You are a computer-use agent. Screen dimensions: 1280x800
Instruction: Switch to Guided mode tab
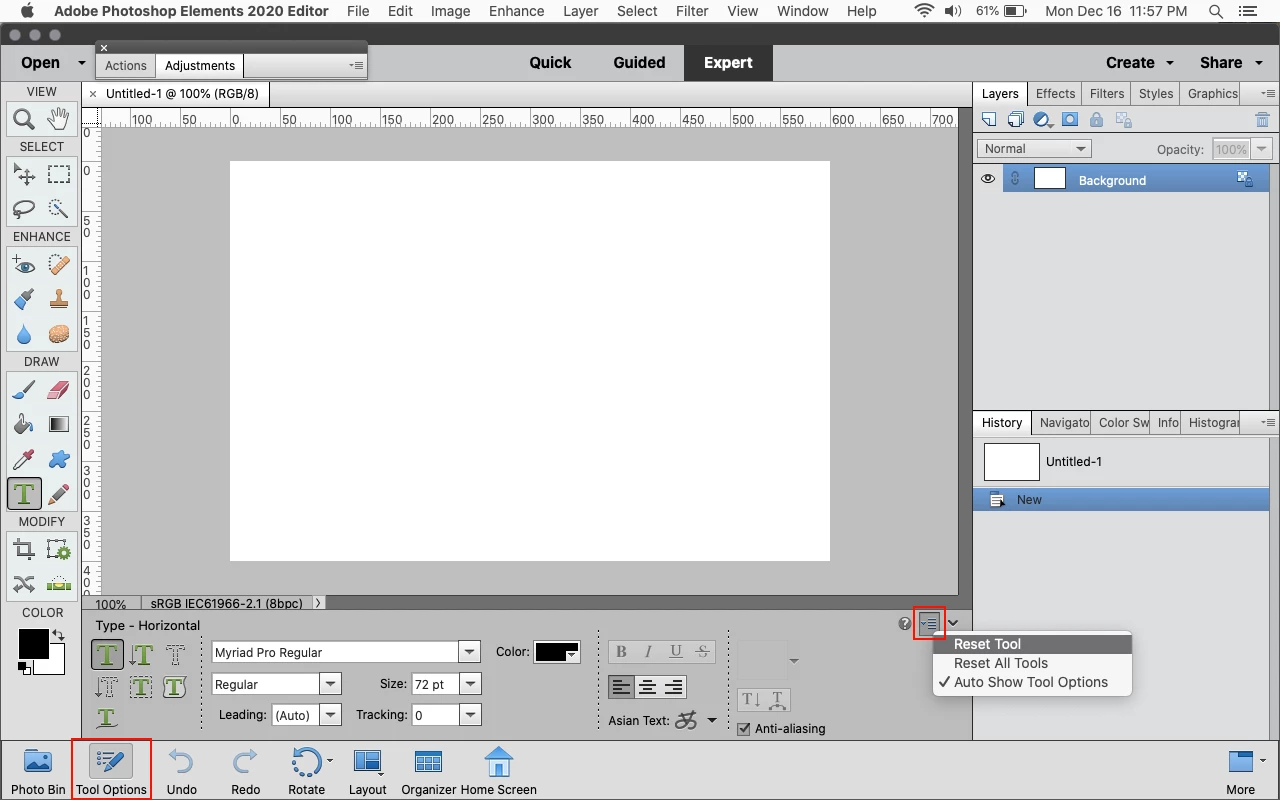(639, 62)
